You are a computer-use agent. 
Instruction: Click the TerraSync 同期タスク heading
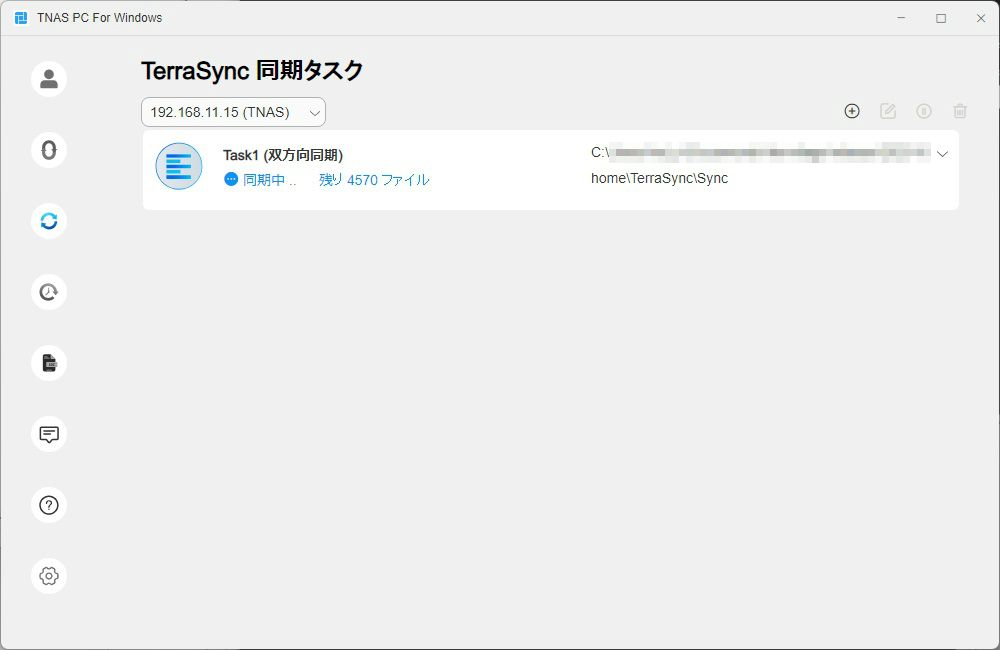252,70
